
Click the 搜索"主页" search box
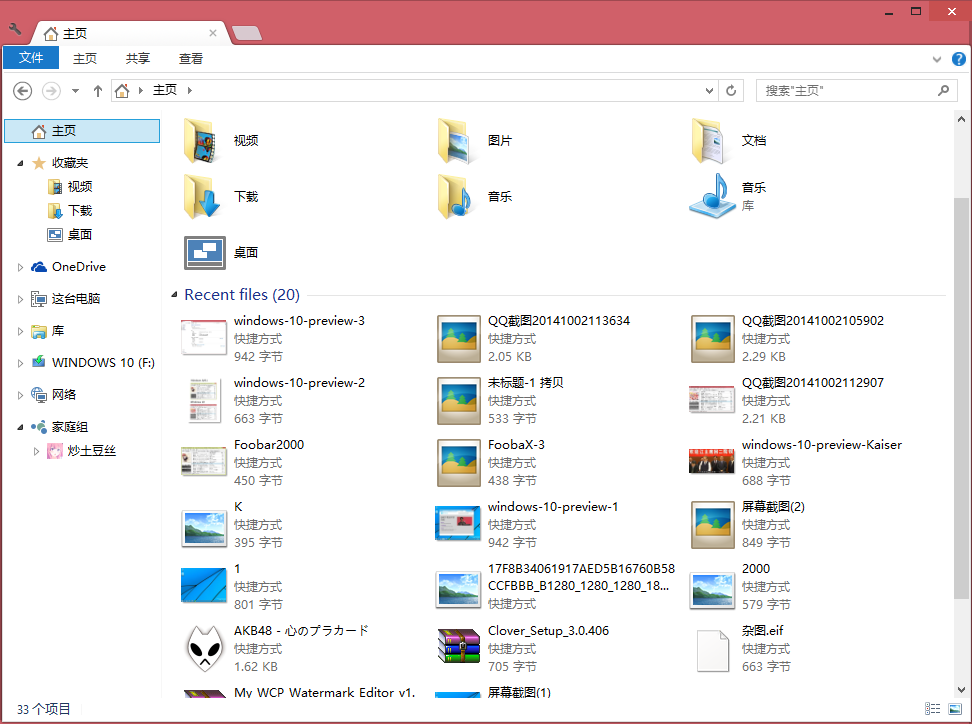coord(848,91)
